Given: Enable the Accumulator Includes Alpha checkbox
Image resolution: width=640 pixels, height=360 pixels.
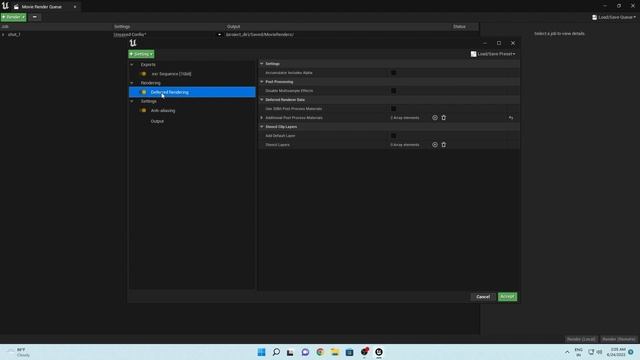Looking at the screenshot, I should click(393, 73).
